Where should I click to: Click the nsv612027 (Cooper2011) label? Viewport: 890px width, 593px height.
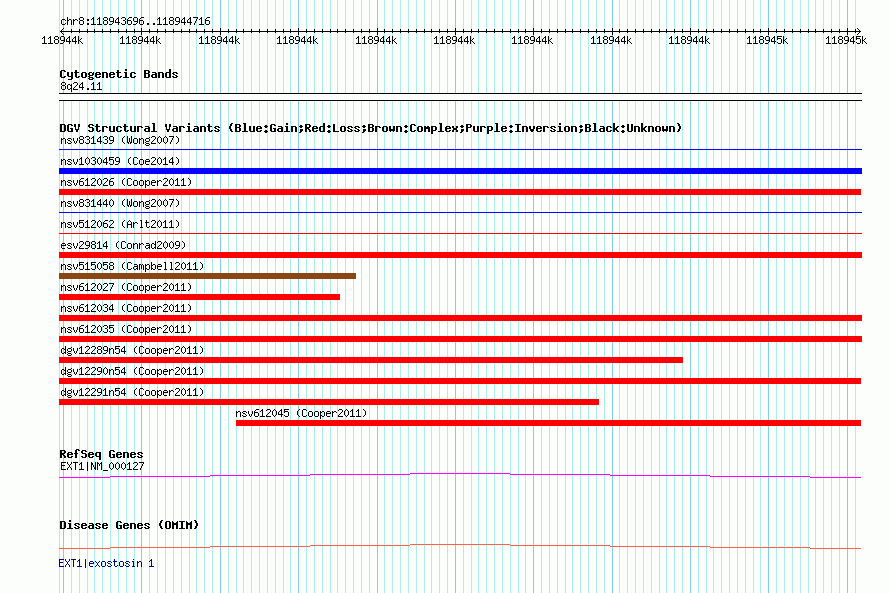pyautogui.click(x=126, y=287)
